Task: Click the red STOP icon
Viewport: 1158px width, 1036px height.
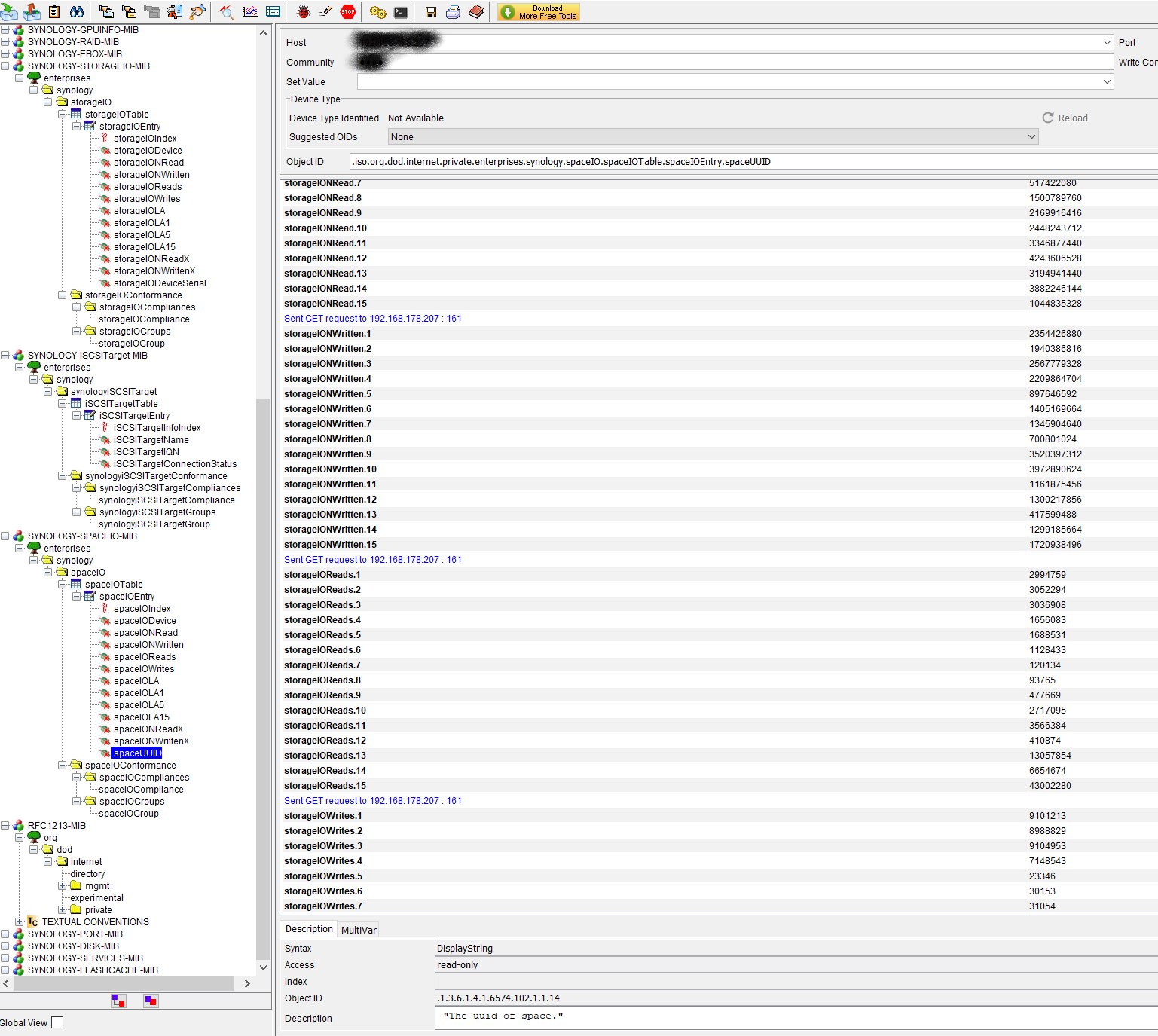Action: click(348, 12)
